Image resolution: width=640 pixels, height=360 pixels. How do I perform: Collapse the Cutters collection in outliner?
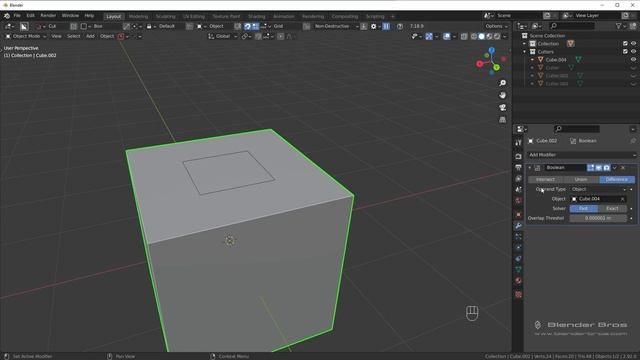(525, 52)
